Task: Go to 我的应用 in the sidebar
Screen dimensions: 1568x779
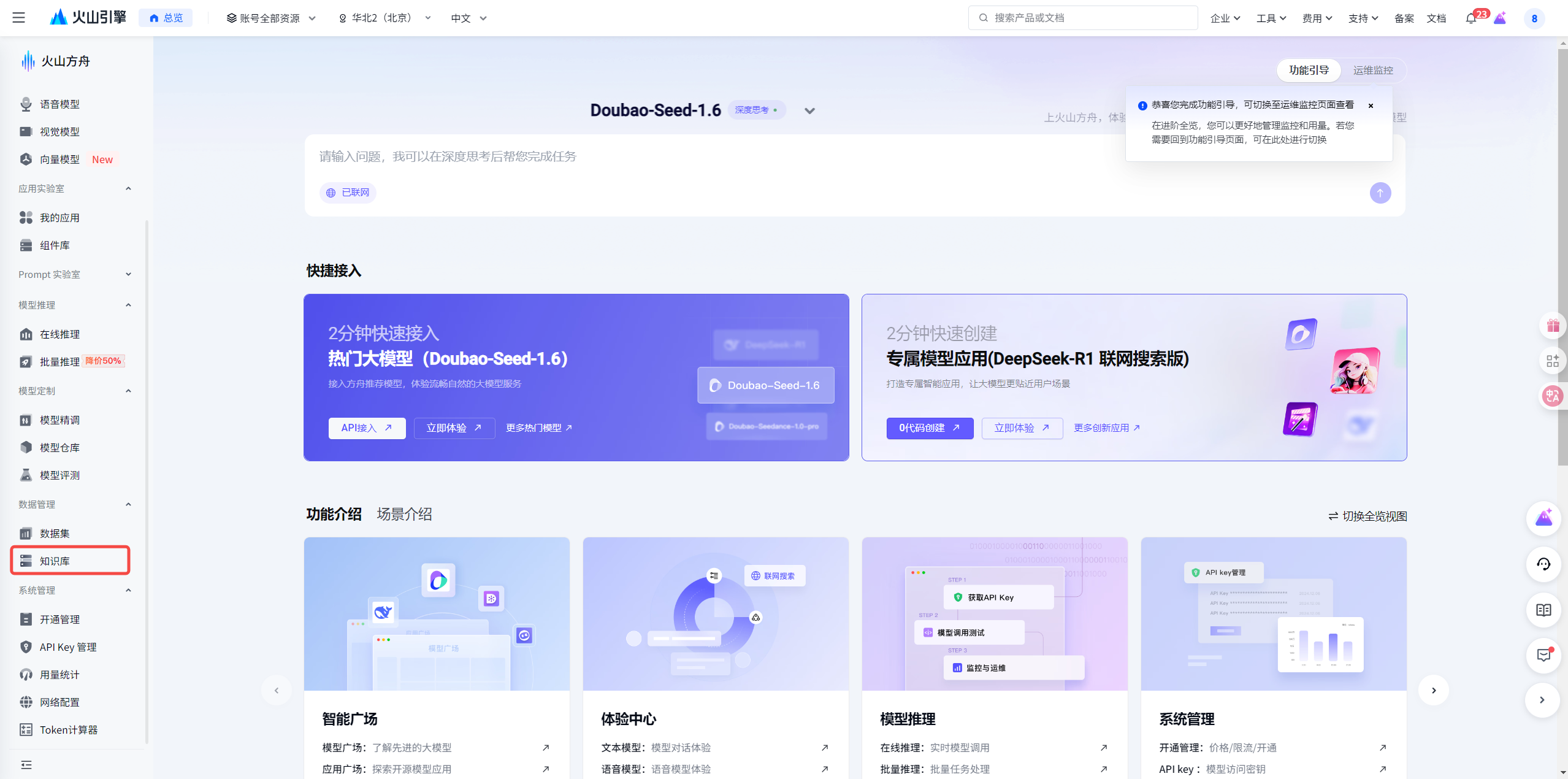Action: point(59,218)
